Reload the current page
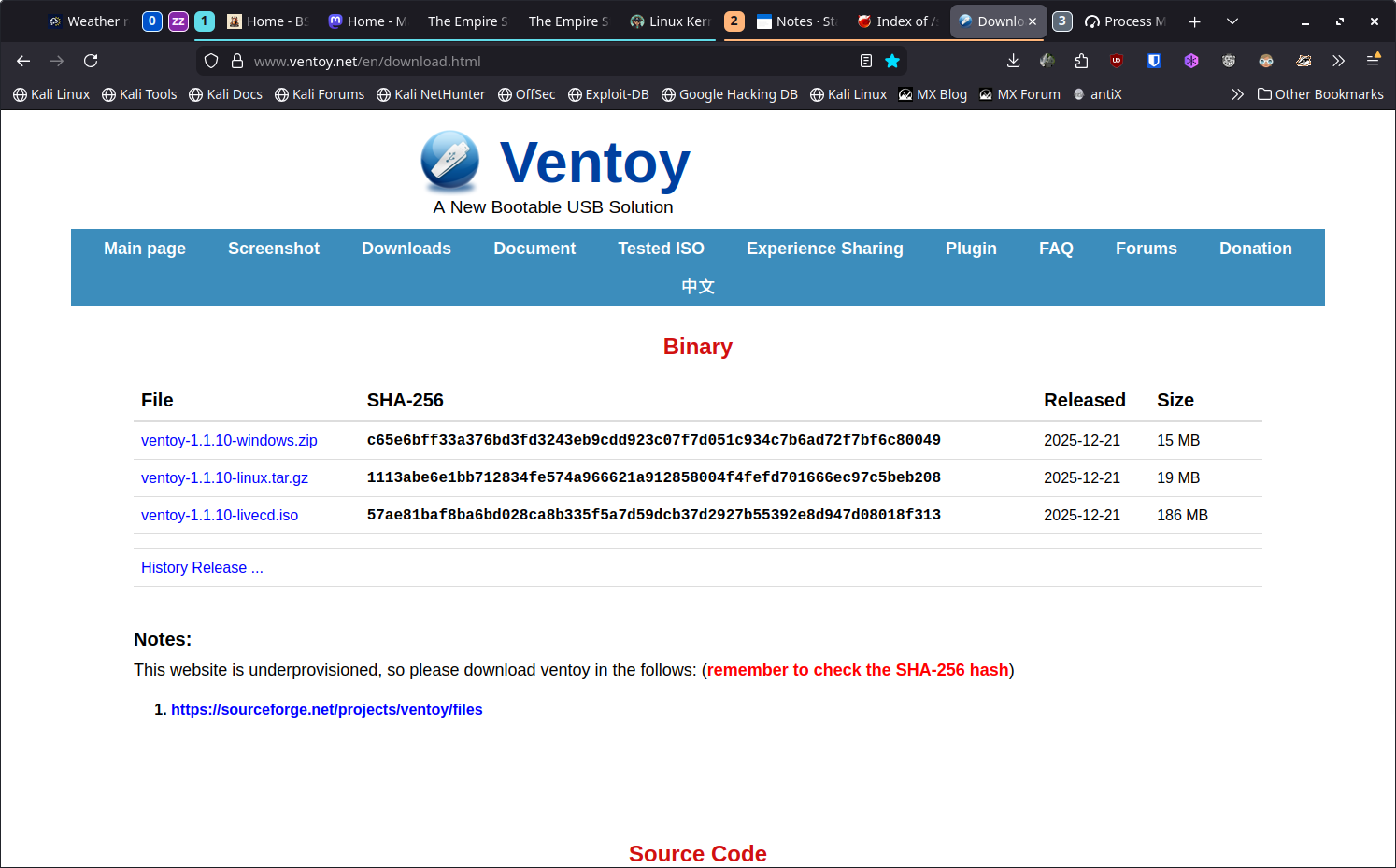 point(91,61)
